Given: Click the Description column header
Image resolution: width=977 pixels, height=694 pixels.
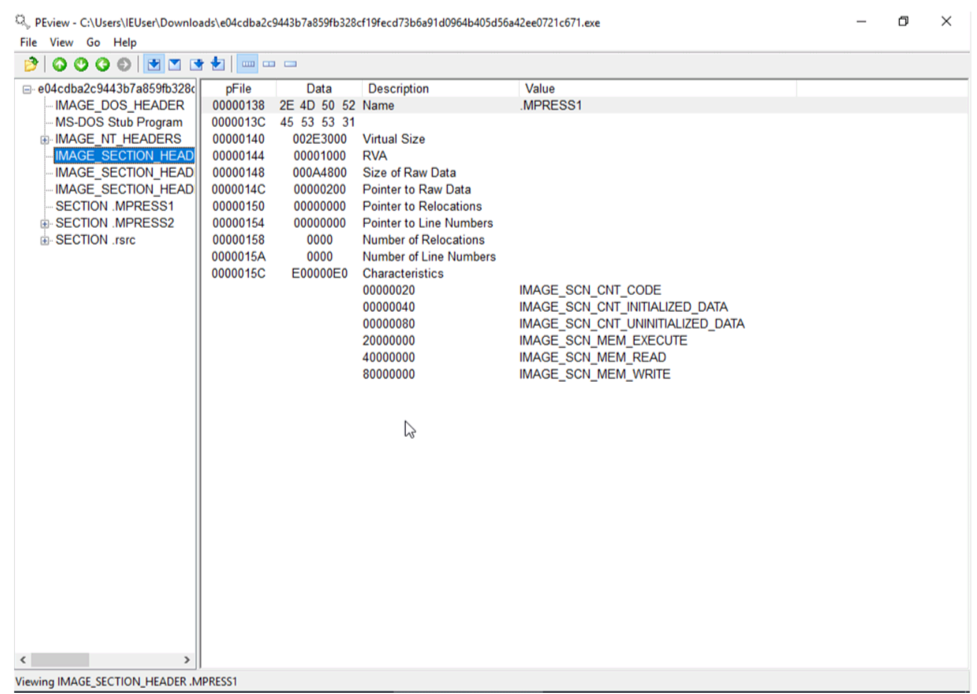Looking at the screenshot, I should (398, 89).
